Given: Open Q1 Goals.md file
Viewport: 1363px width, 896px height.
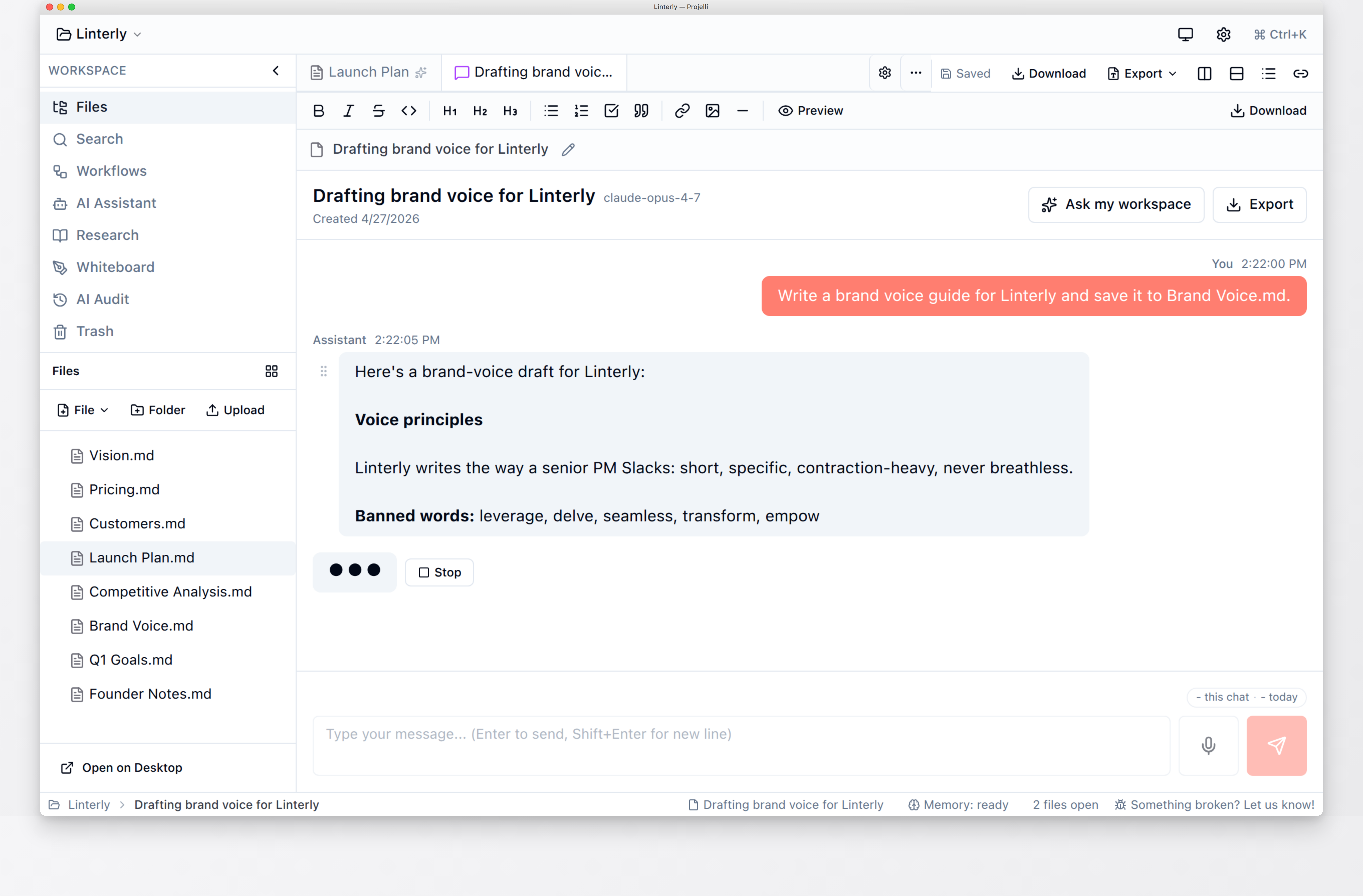Looking at the screenshot, I should pyautogui.click(x=168, y=660).
